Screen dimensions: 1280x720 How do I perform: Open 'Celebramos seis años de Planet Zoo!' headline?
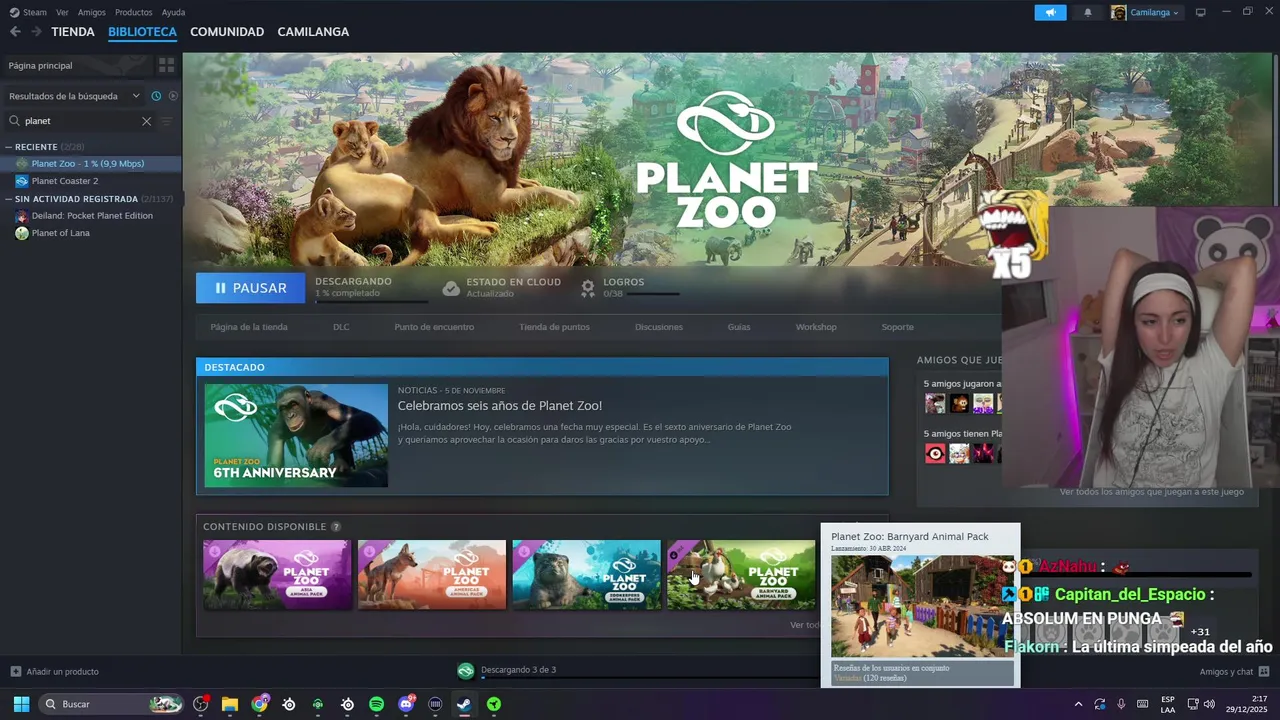[500, 406]
